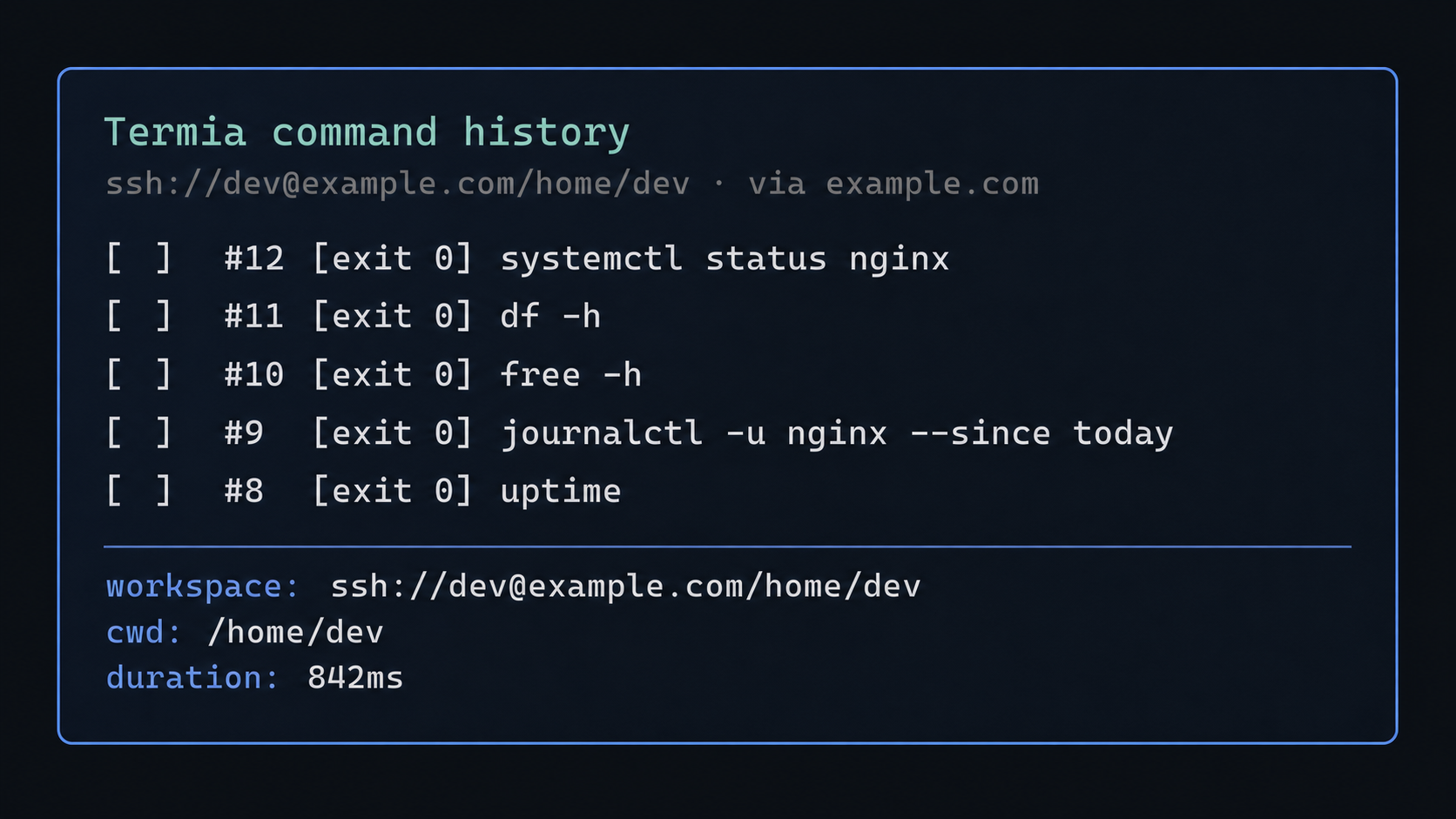1456x819 pixels.
Task: Click history number #8
Action: (x=244, y=491)
